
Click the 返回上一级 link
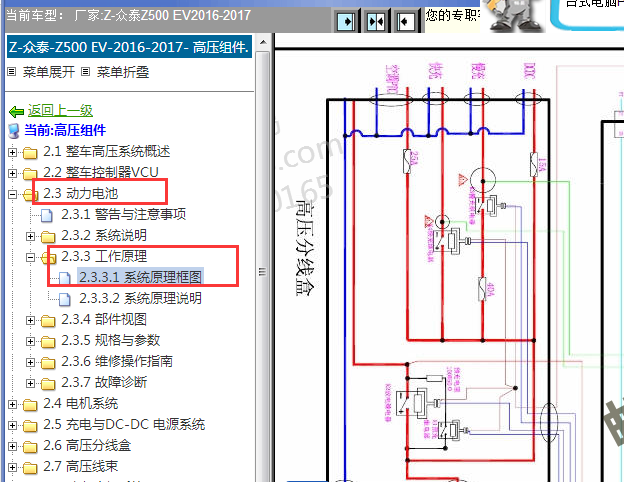pos(60,111)
